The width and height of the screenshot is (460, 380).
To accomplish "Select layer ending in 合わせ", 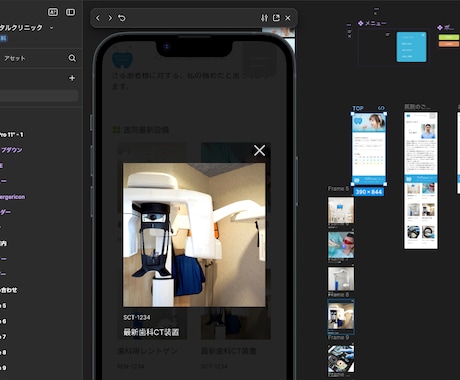I will pyautogui.click(x=9, y=290).
